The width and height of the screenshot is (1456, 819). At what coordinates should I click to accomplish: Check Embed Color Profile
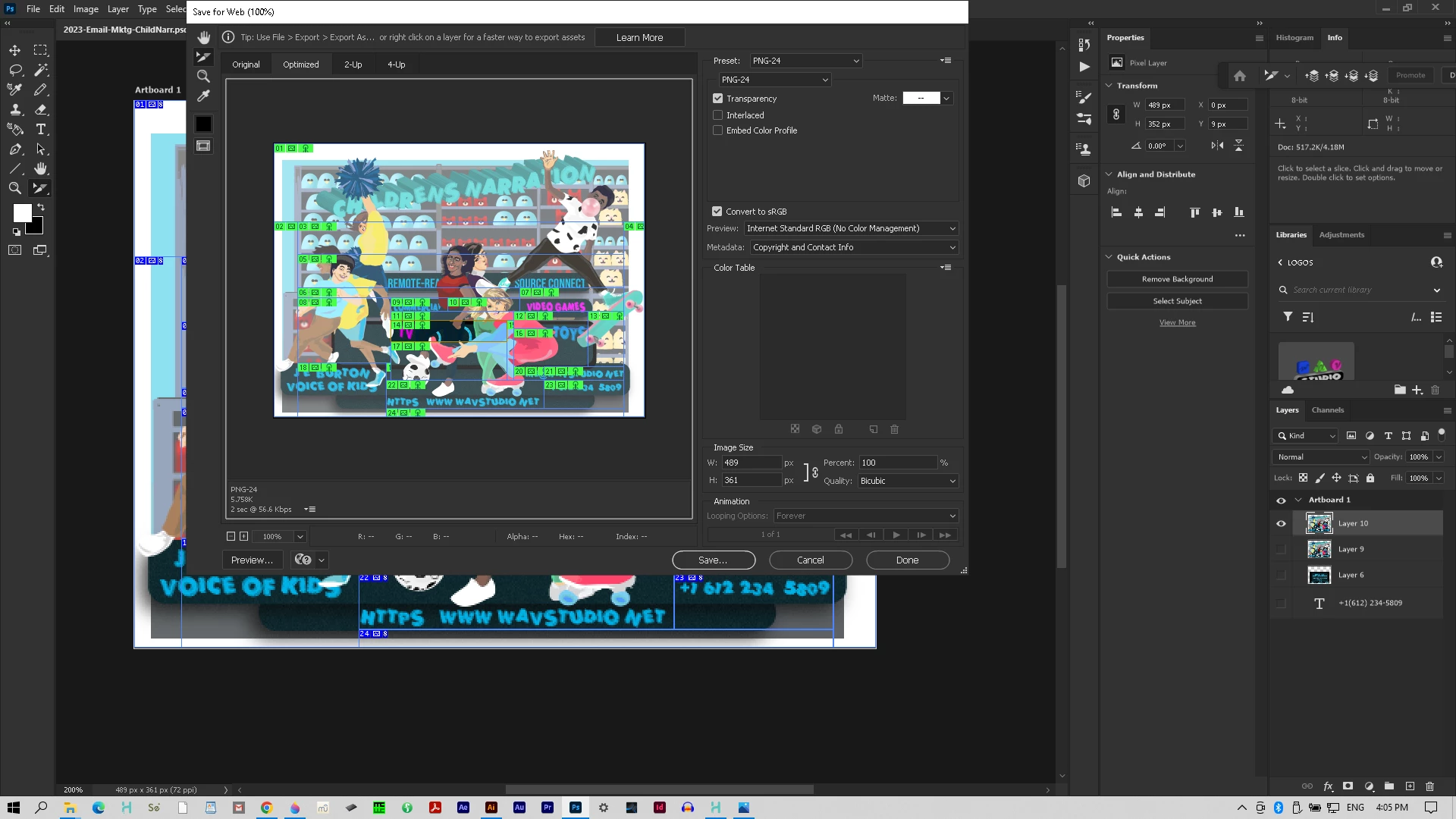(717, 130)
